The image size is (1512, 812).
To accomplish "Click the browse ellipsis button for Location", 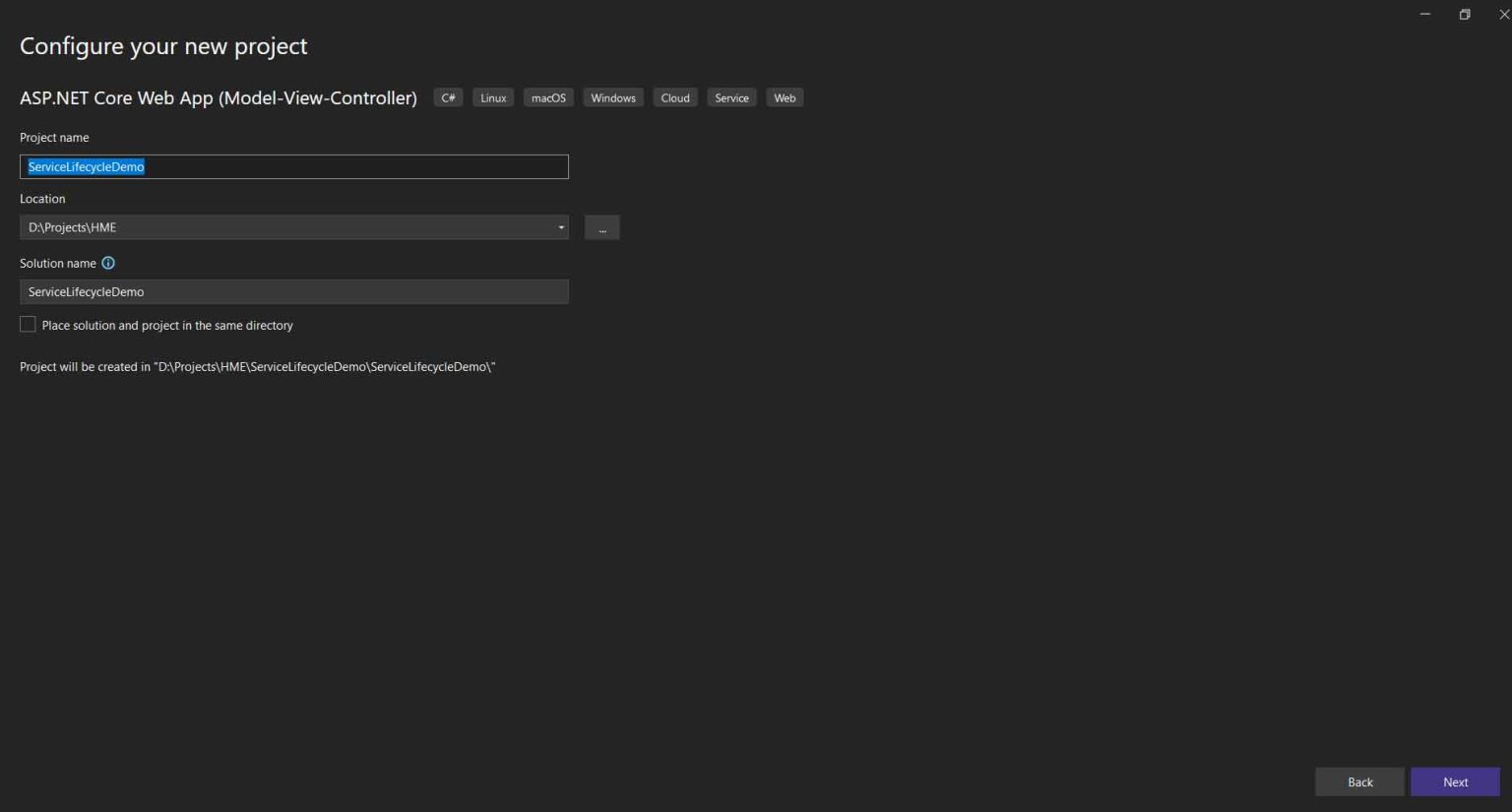I will (601, 226).
